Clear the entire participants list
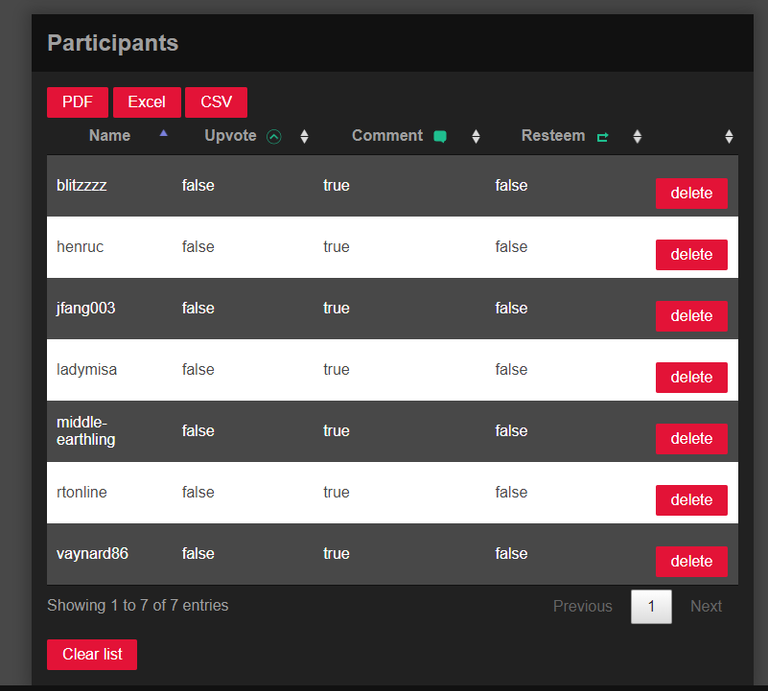Screen dimensions: 768x691 (92, 654)
